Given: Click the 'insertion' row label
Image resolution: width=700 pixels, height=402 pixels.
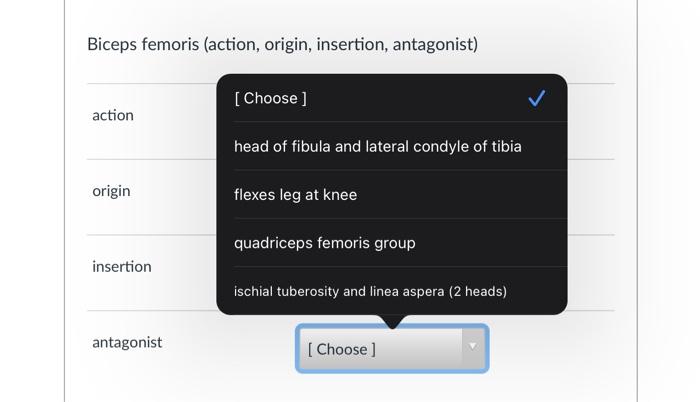Looking at the screenshot, I should click(122, 267).
